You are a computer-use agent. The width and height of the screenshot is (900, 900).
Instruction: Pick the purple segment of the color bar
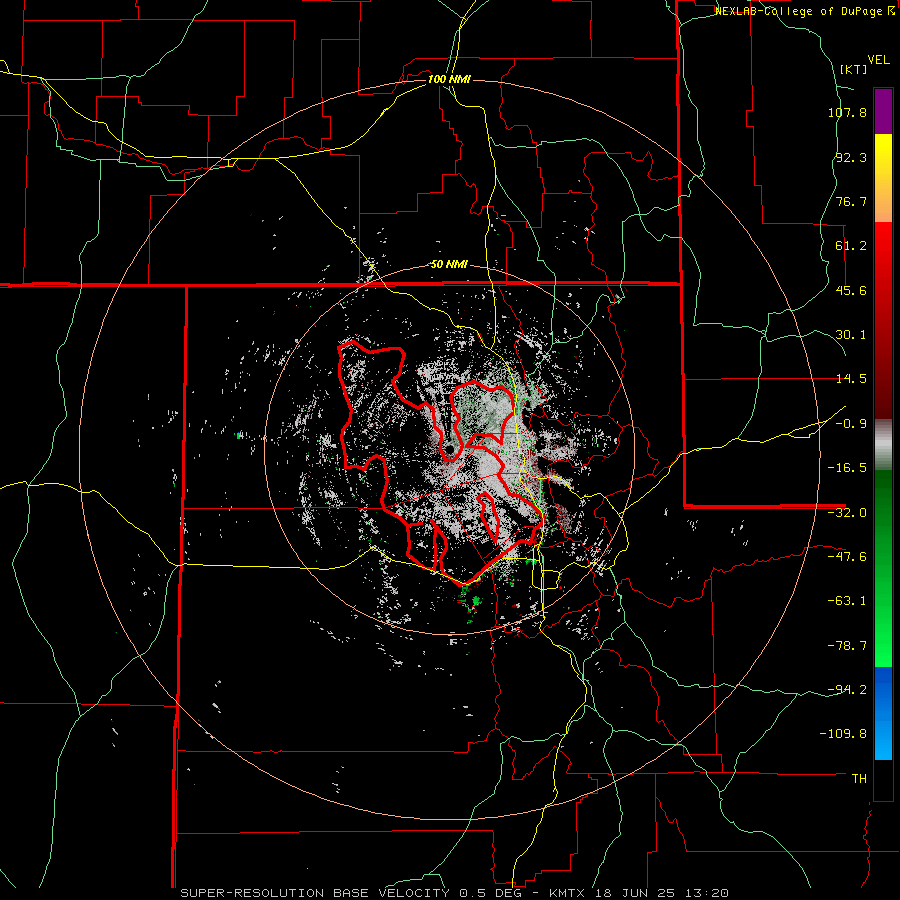pyautogui.click(x=883, y=111)
